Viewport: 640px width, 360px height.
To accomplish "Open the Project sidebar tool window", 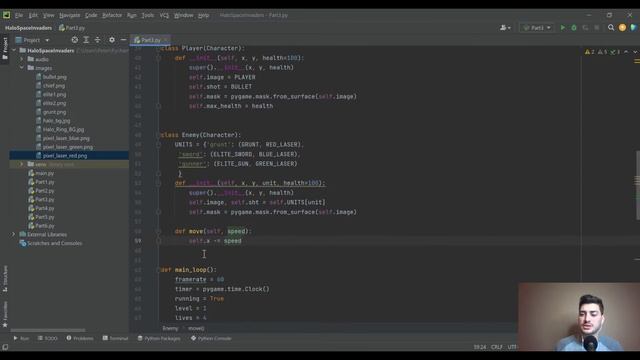I will coord(5,48).
